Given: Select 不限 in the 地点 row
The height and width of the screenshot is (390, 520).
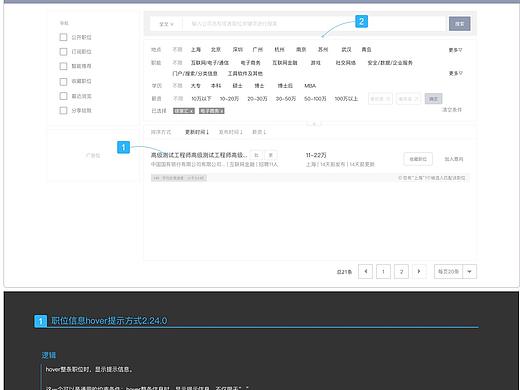Looking at the screenshot, I should 177,49.
